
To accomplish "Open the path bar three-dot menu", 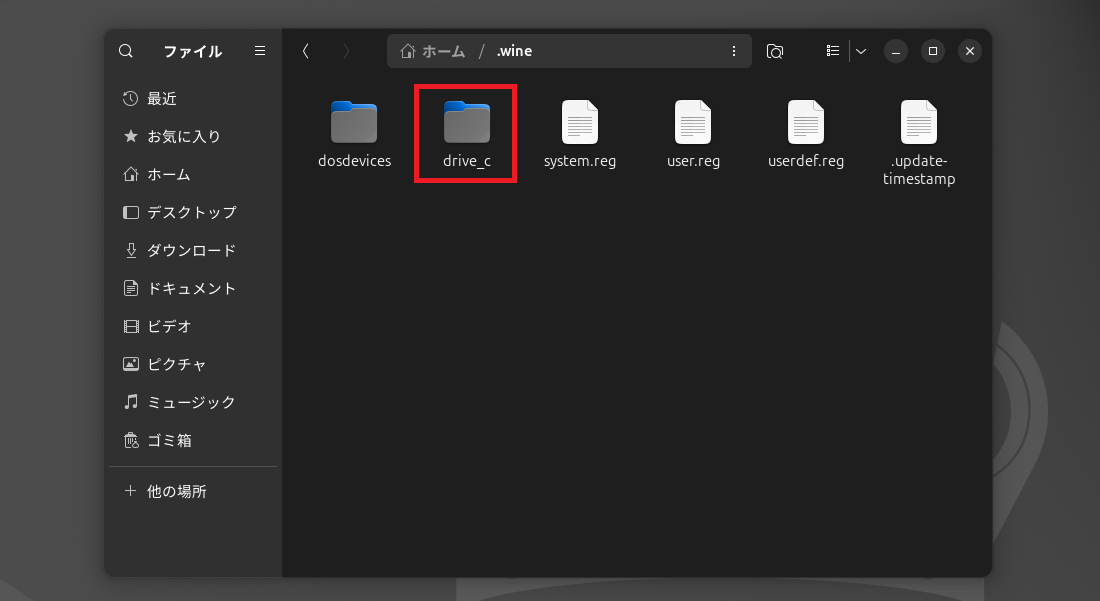I will click(x=734, y=51).
